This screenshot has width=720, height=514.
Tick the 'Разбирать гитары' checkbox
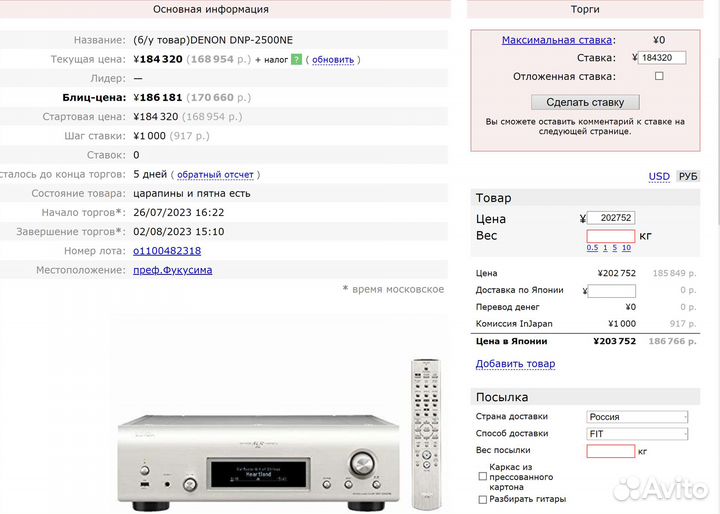tap(483, 500)
